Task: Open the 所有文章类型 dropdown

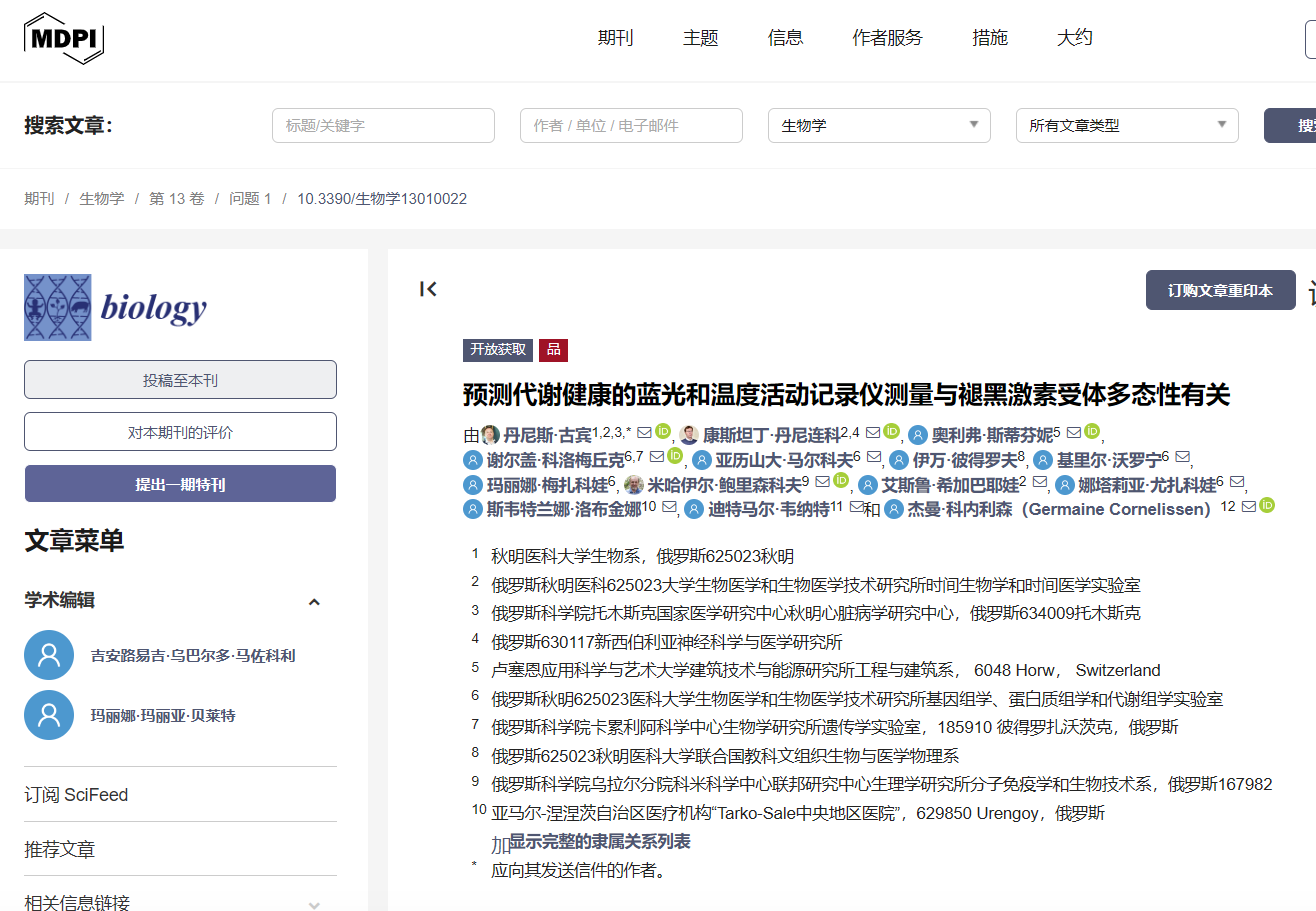Action: click(1127, 126)
